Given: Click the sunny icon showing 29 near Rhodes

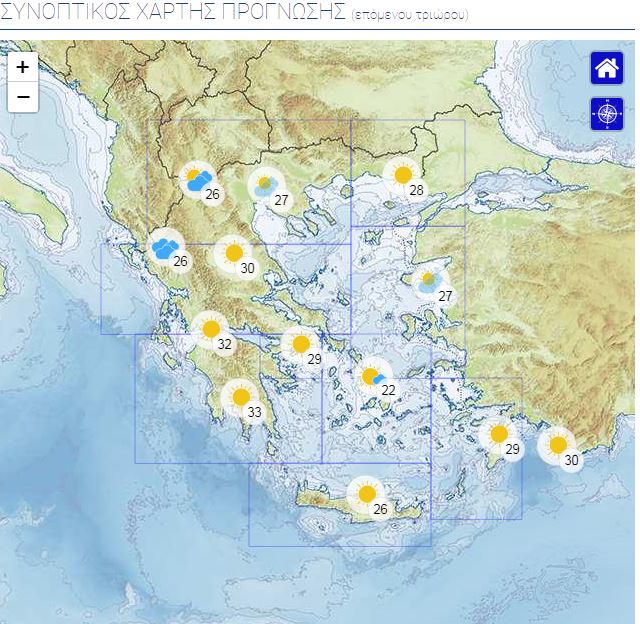Looking at the screenshot, I should click(x=498, y=435).
